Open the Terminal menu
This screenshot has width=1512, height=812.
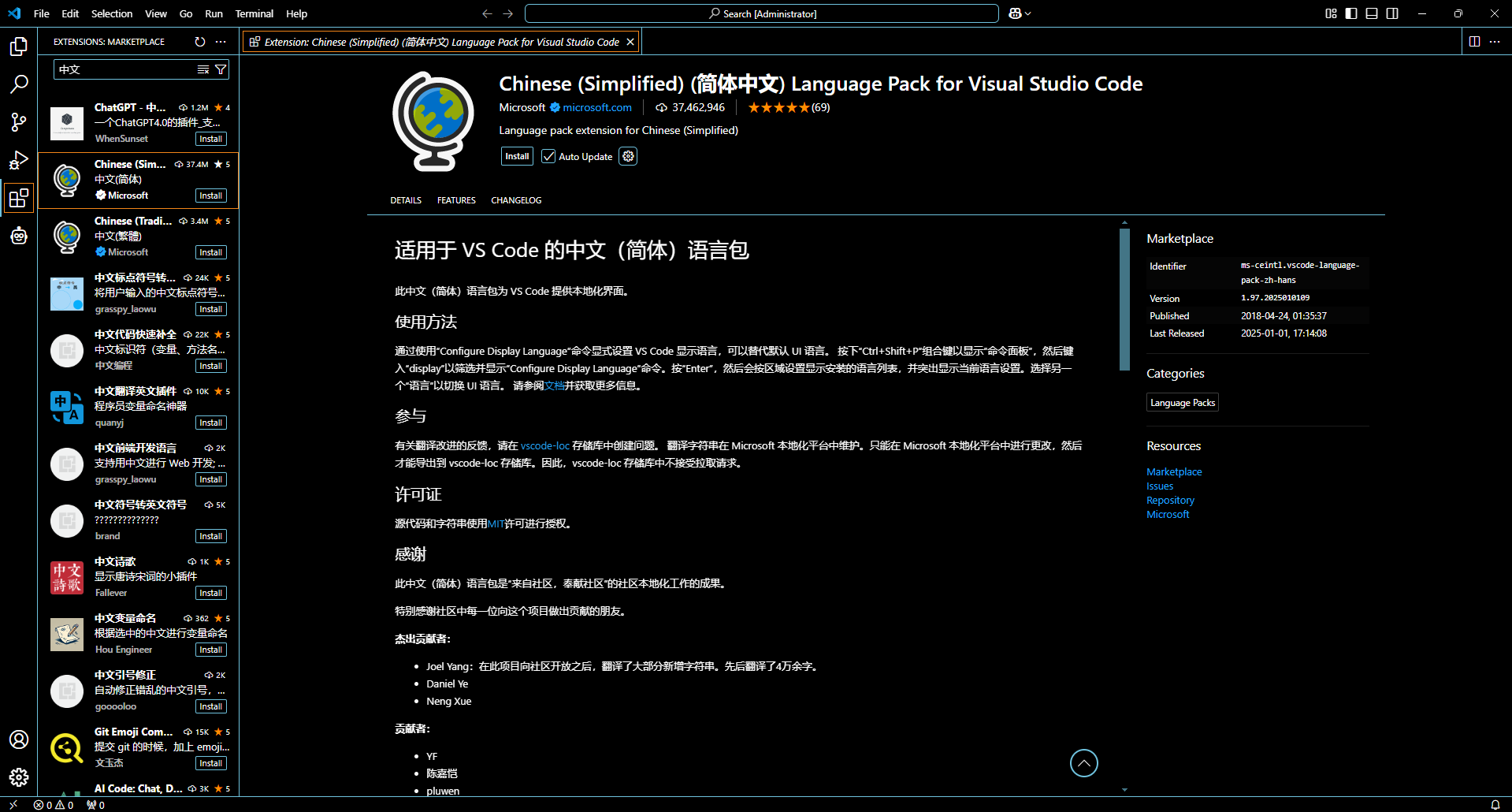(x=254, y=13)
